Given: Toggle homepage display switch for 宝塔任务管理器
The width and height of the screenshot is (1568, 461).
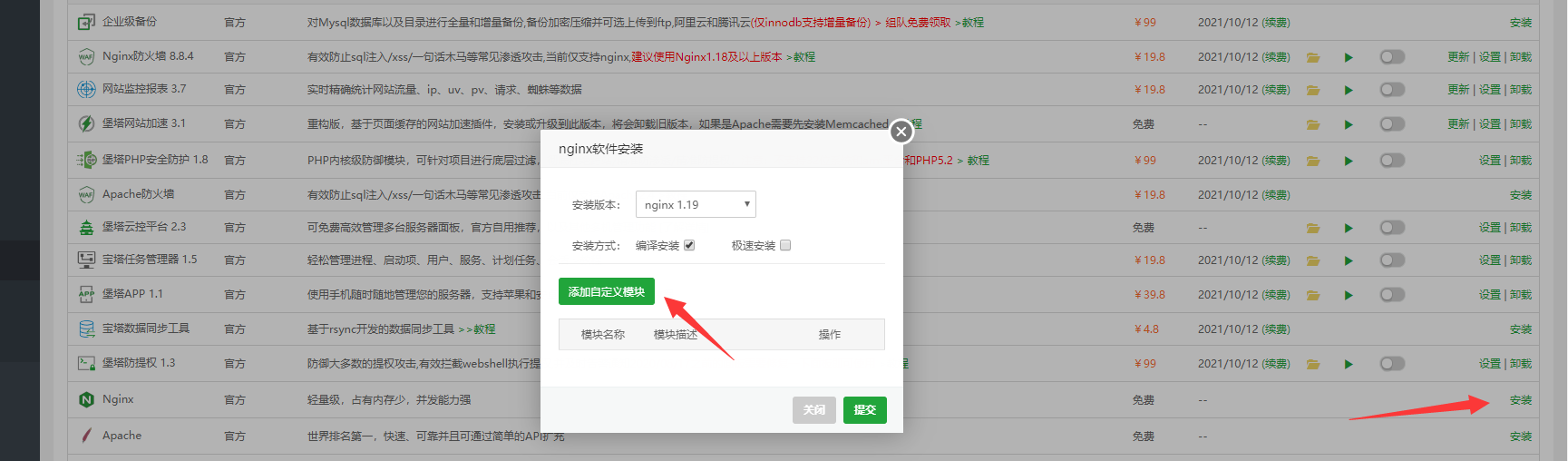Looking at the screenshot, I should tap(1392, 260).
